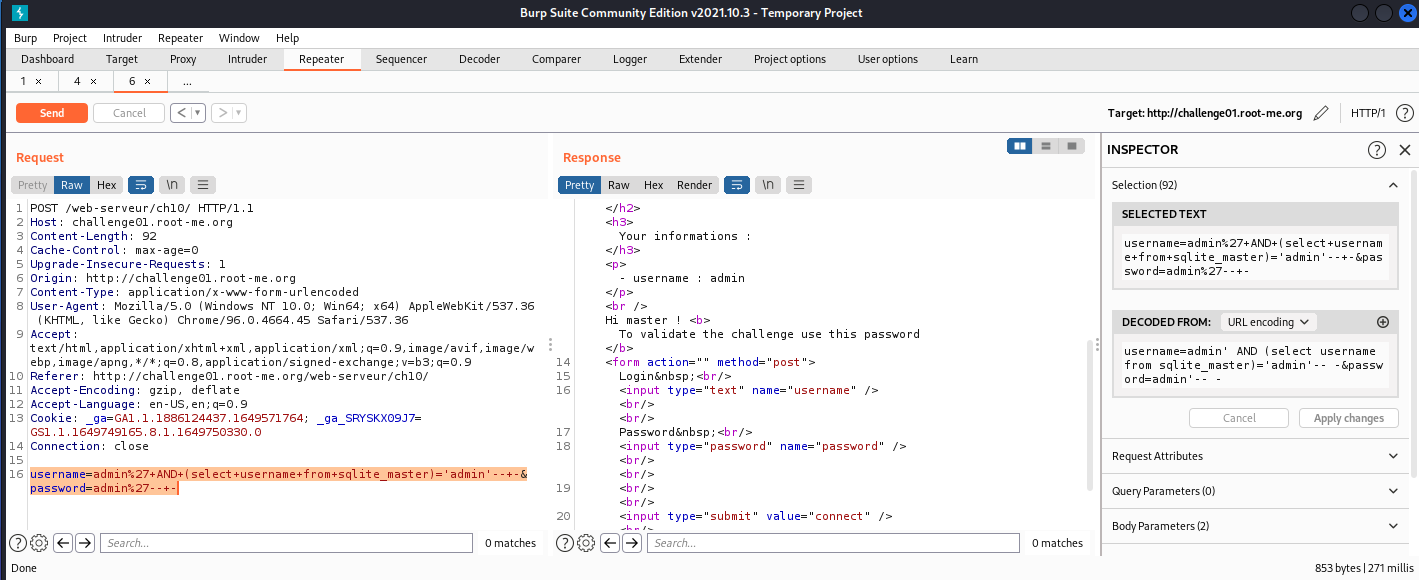Open Request search help icon
This screenshot has width=1419, height=580.
tap(18, 543)
